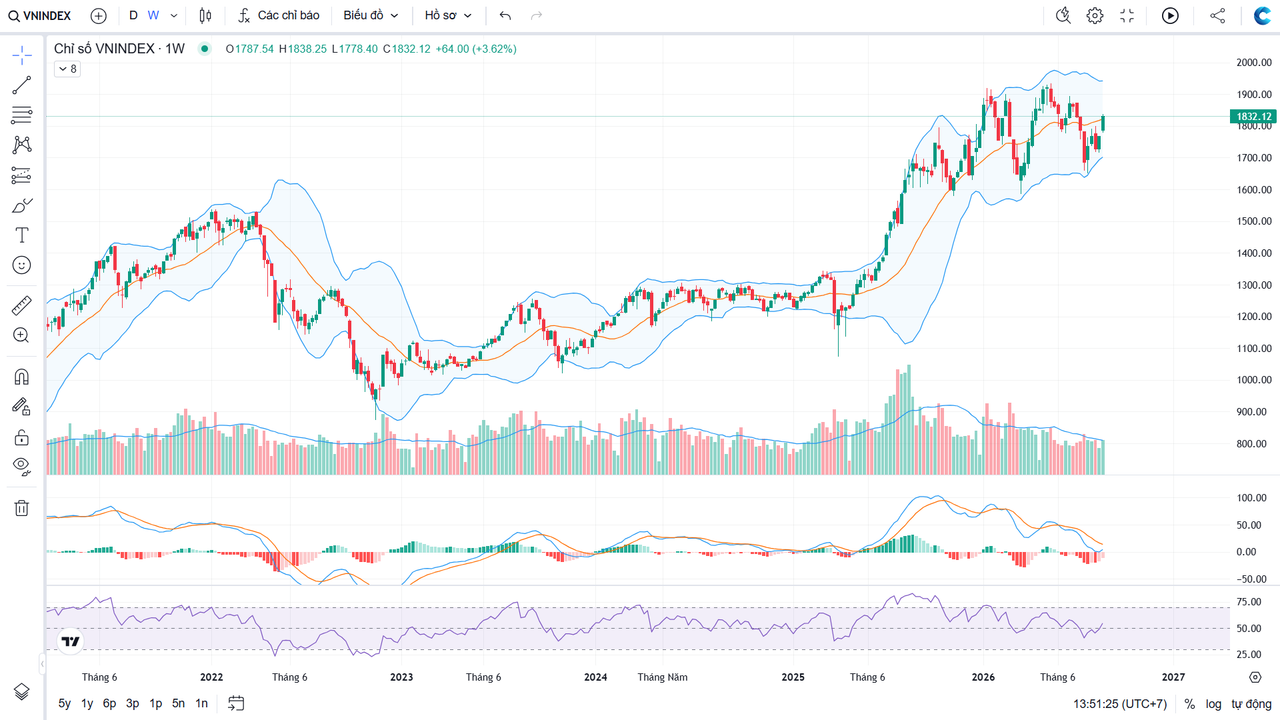Select the 5y date range

point(65,703)
